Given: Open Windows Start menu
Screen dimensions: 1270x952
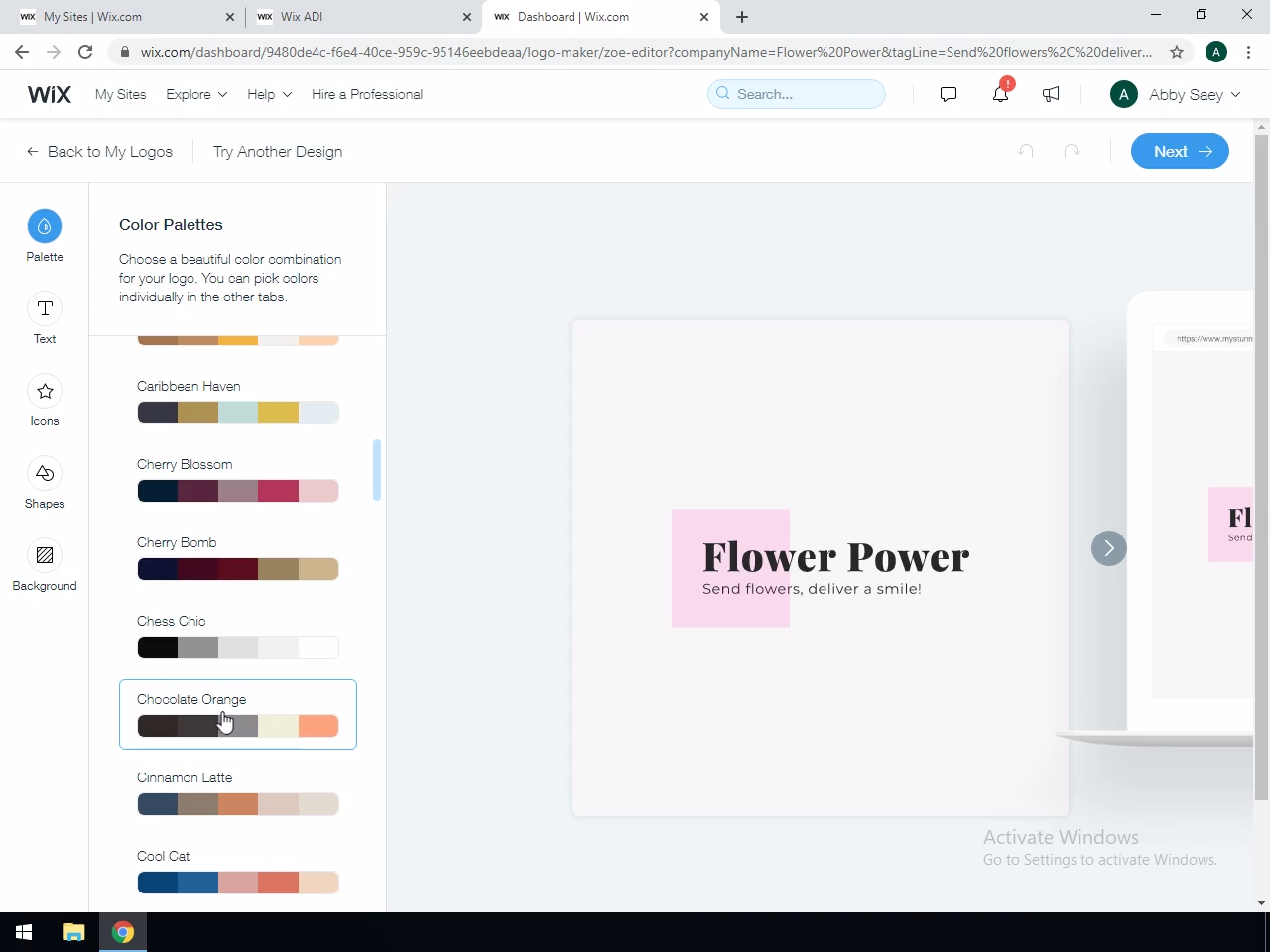Looking at the screenshot, I should [24, 932].
